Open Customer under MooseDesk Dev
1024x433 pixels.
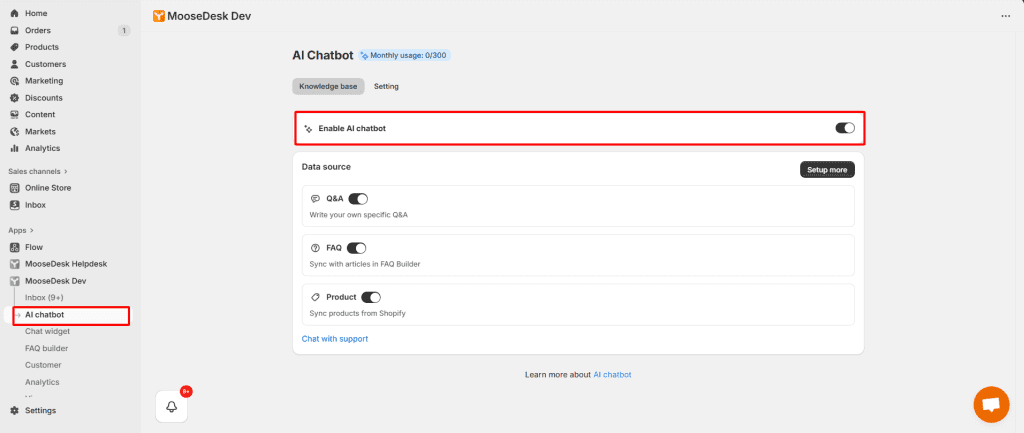pos(43,365)
